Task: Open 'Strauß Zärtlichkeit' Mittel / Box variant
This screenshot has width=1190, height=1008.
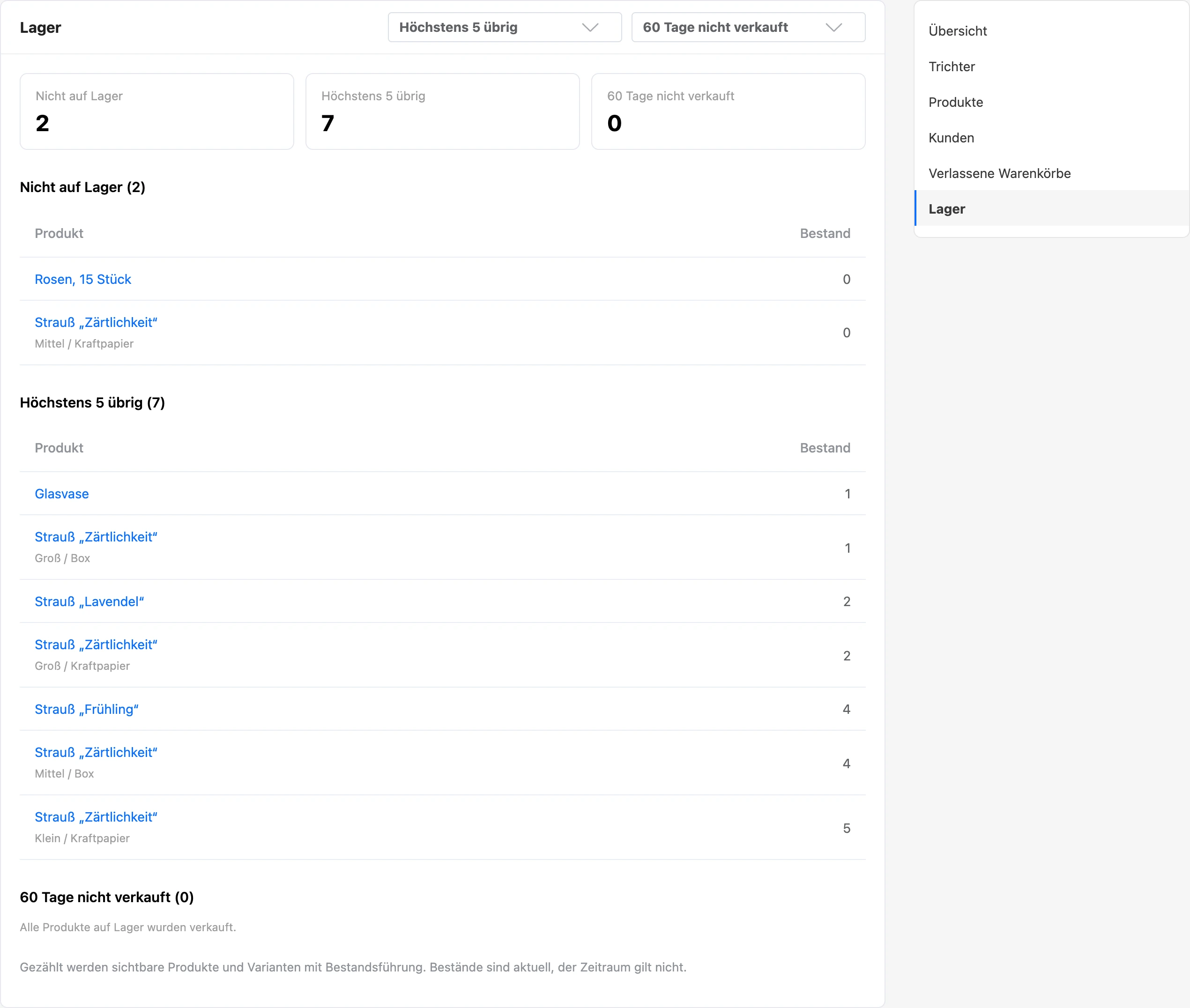Action: point(96,753)
